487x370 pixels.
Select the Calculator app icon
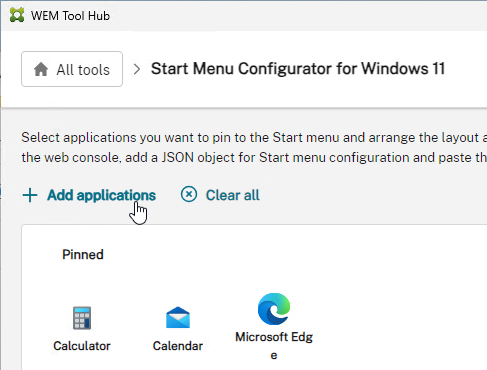(82, 318)
